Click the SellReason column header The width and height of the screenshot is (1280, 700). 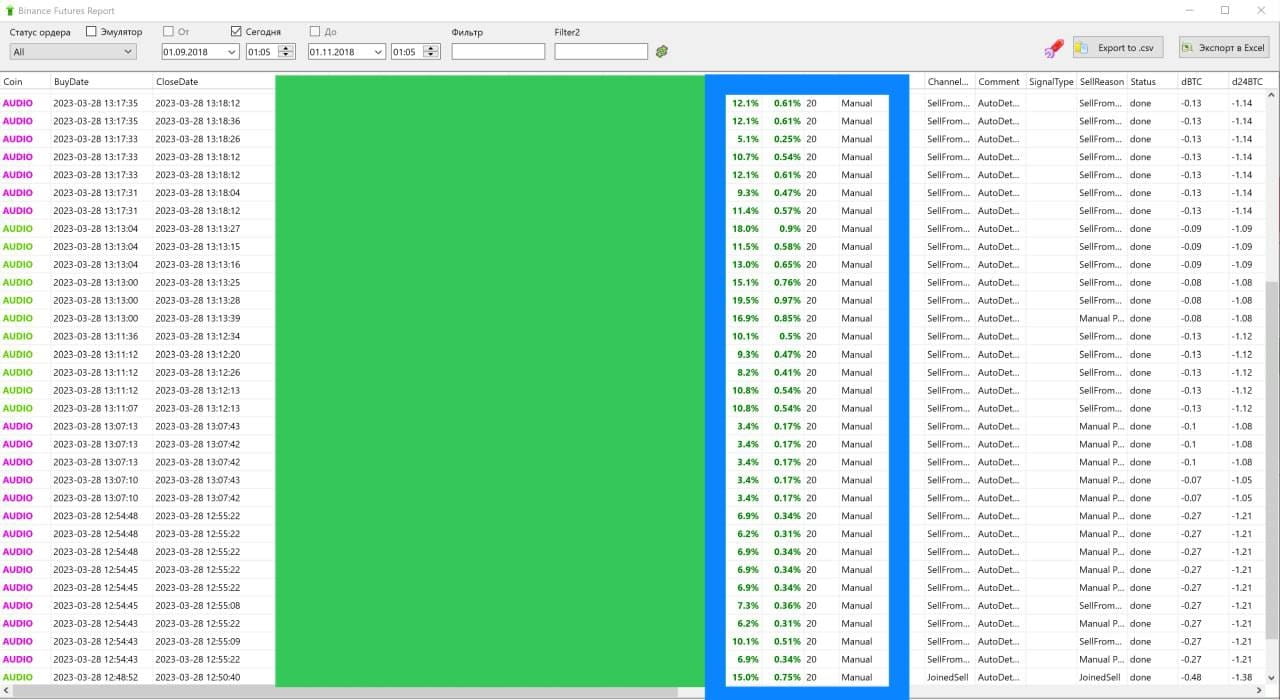click(x=1102, y=82)
